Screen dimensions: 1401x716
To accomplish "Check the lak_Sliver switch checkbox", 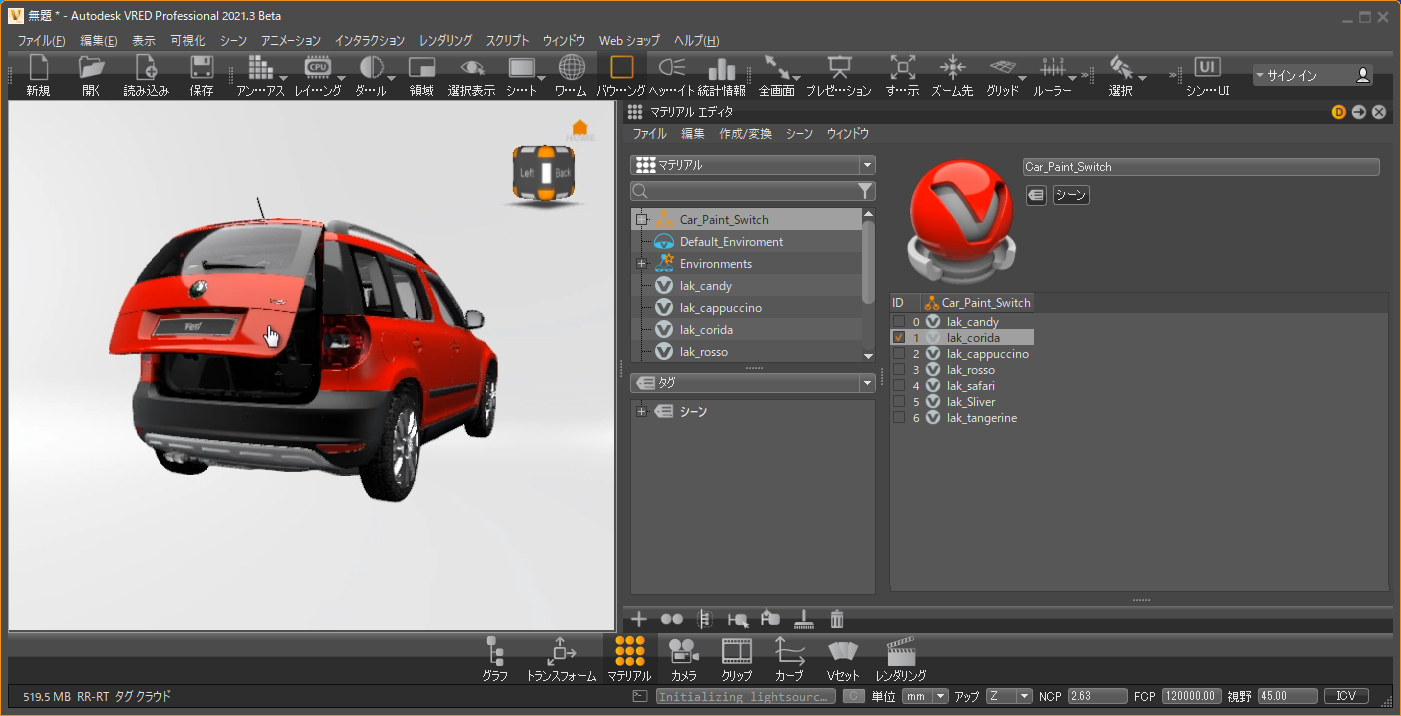I will tap(899, 402).
